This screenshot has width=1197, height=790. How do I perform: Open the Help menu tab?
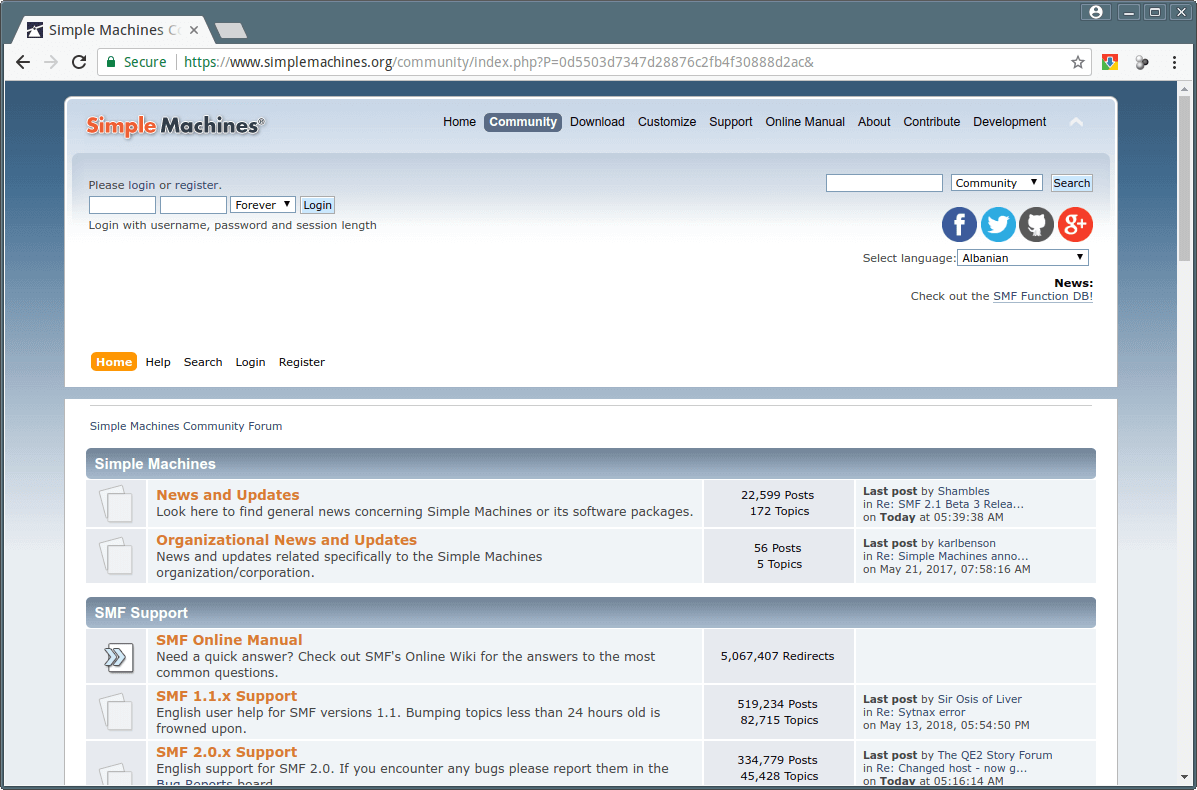click(158, 362)
